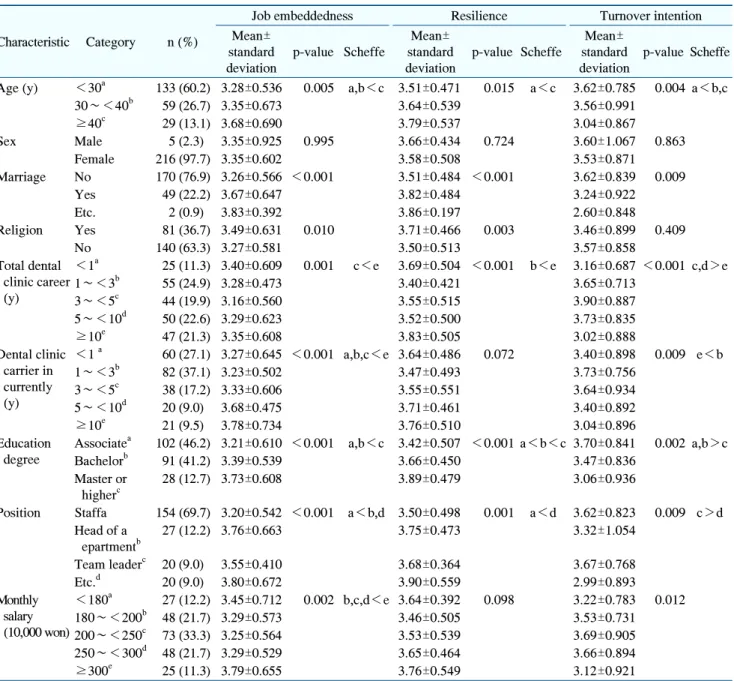
Task: Select the cell '154 (69.7)'
Action: point(183,513)
